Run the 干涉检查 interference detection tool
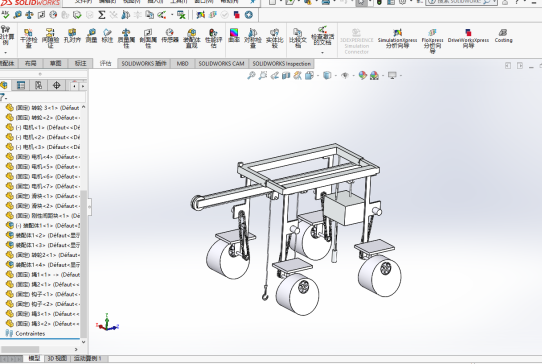Screen dimensions: 542x364 [28, 38]
